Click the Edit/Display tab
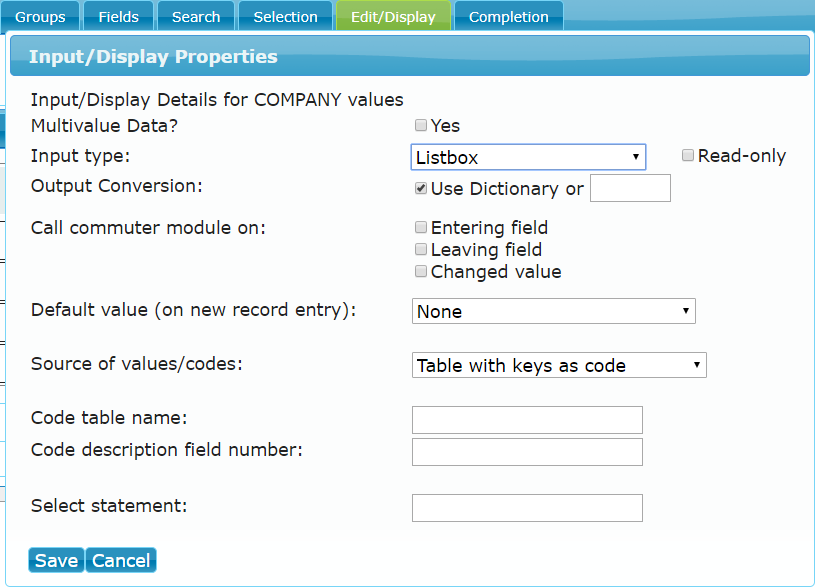This screenshot has height=587, width=815. point(393,16)
